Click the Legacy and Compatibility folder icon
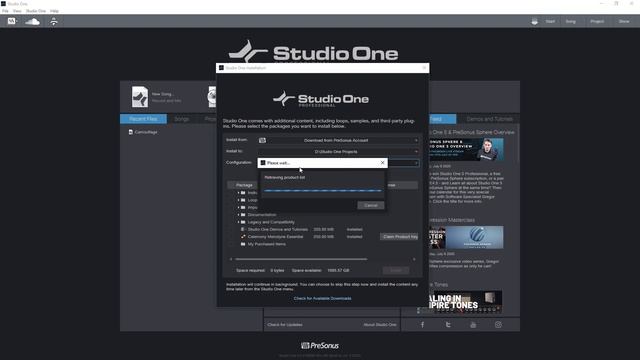The image size is (640, 360). tap(243, 222)
